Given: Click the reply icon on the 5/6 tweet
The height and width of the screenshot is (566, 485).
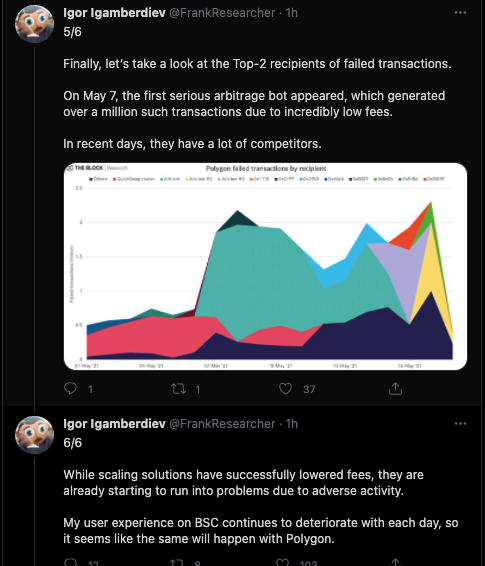Looking at the screenshot, I should [70, 388].
